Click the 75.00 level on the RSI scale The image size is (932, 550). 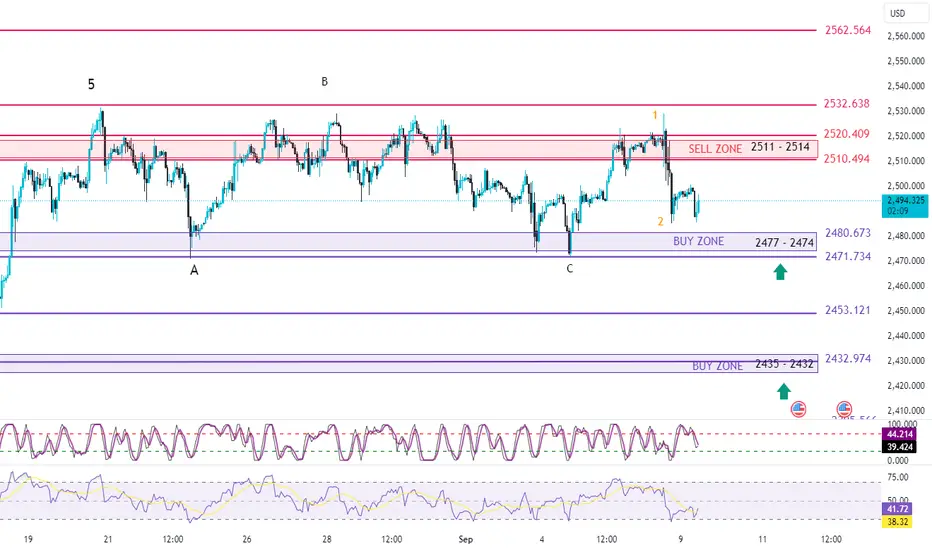coord(898,477)
